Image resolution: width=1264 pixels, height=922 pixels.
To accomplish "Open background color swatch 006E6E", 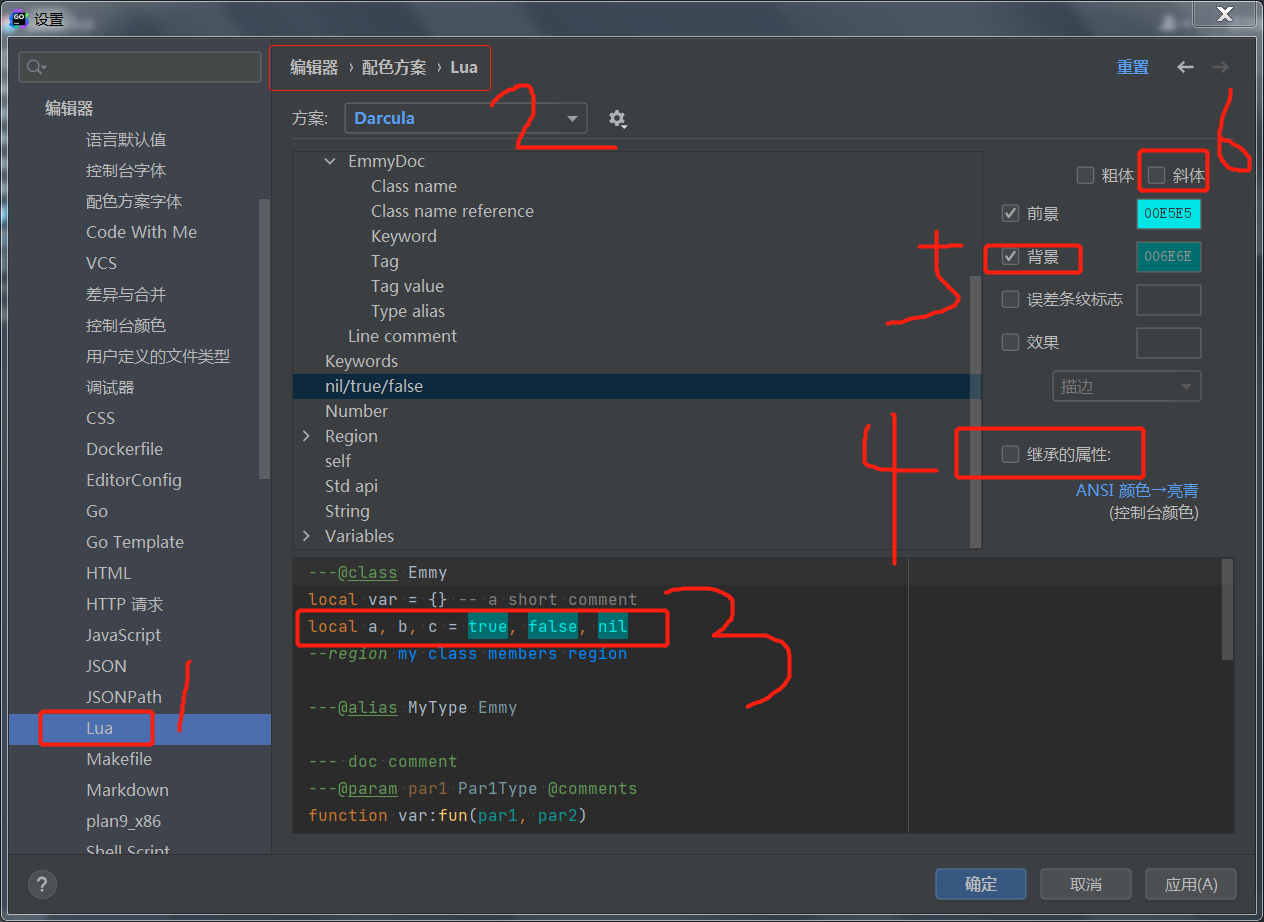I will point(1169,256).
